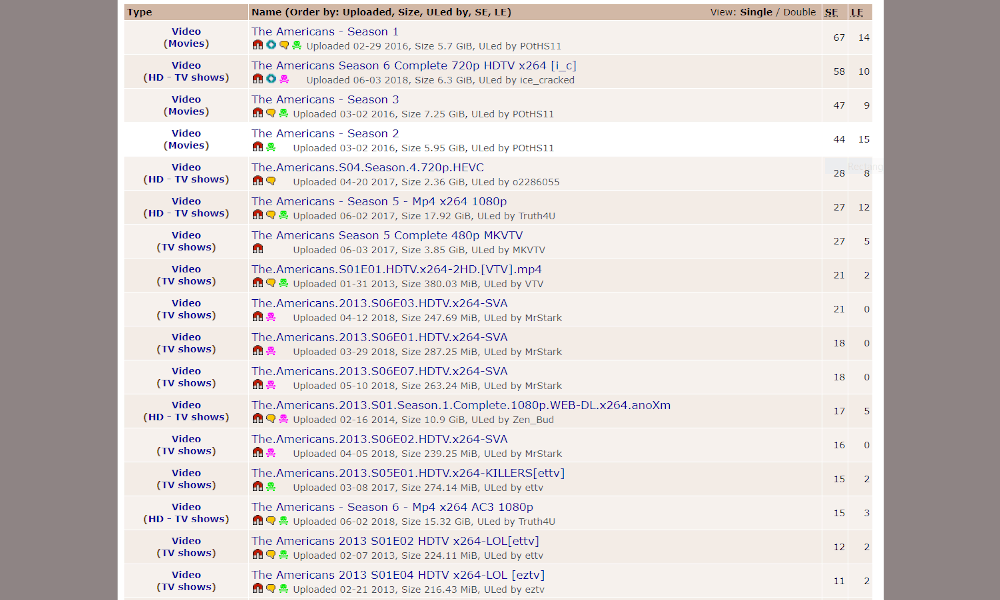Image resolution: width=1000 pixels, height=600 pixels.
Task: Click green VIP skull on The Americans - Season 1 row
Action: click(297, 45)
